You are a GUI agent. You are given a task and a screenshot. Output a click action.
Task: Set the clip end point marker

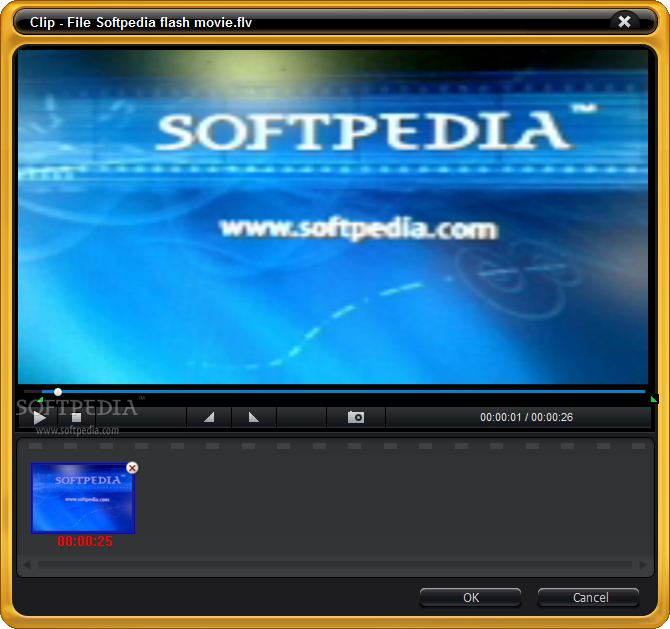point(254,417)
